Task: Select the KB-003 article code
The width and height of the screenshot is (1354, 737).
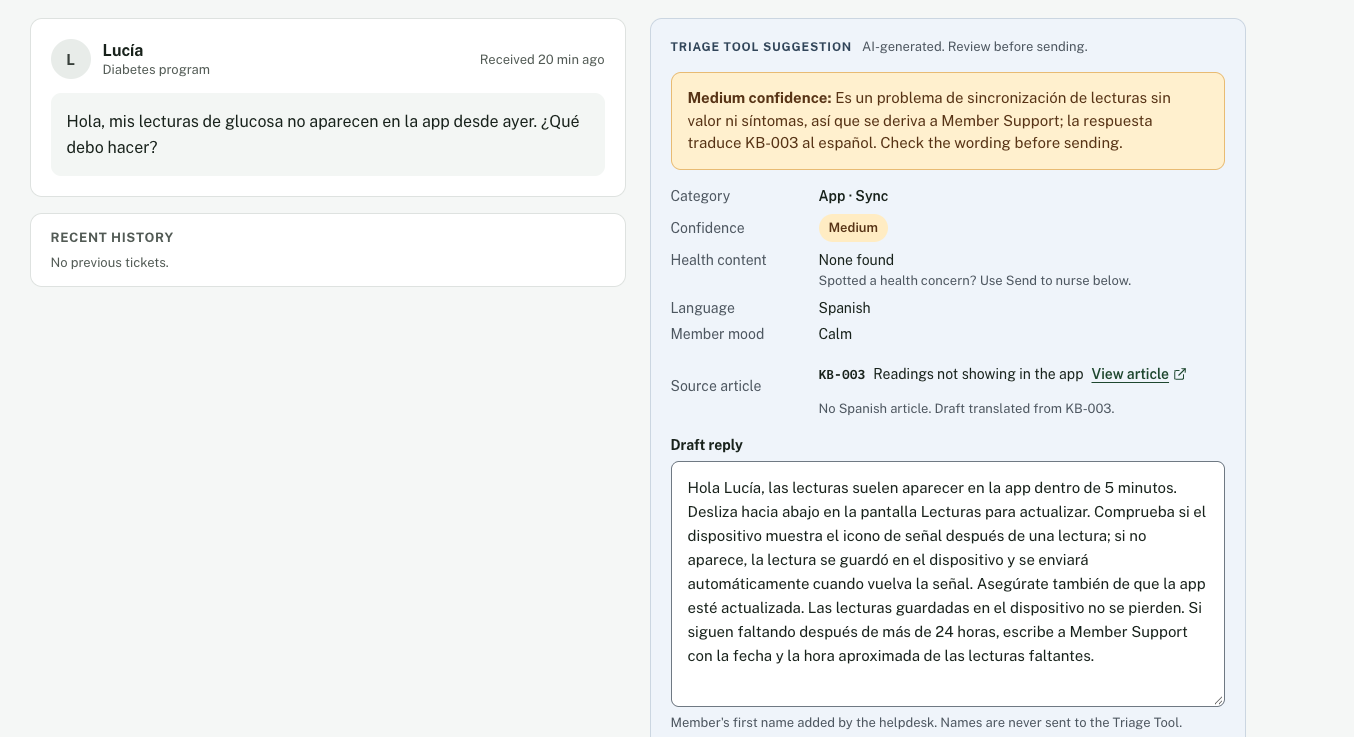Action: (x=841, y=375)
